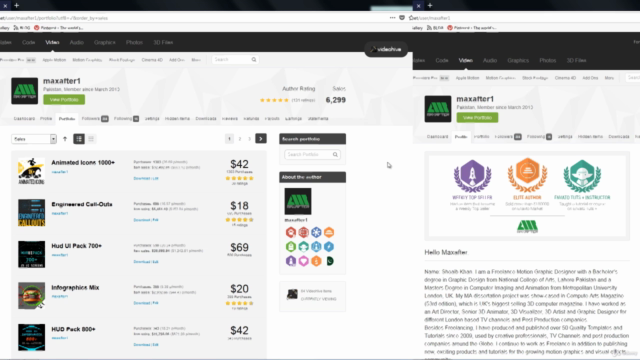This screenshot has width=640, height=360.
Task: Switch to grid list view icon
Action: tap(79, 139)
